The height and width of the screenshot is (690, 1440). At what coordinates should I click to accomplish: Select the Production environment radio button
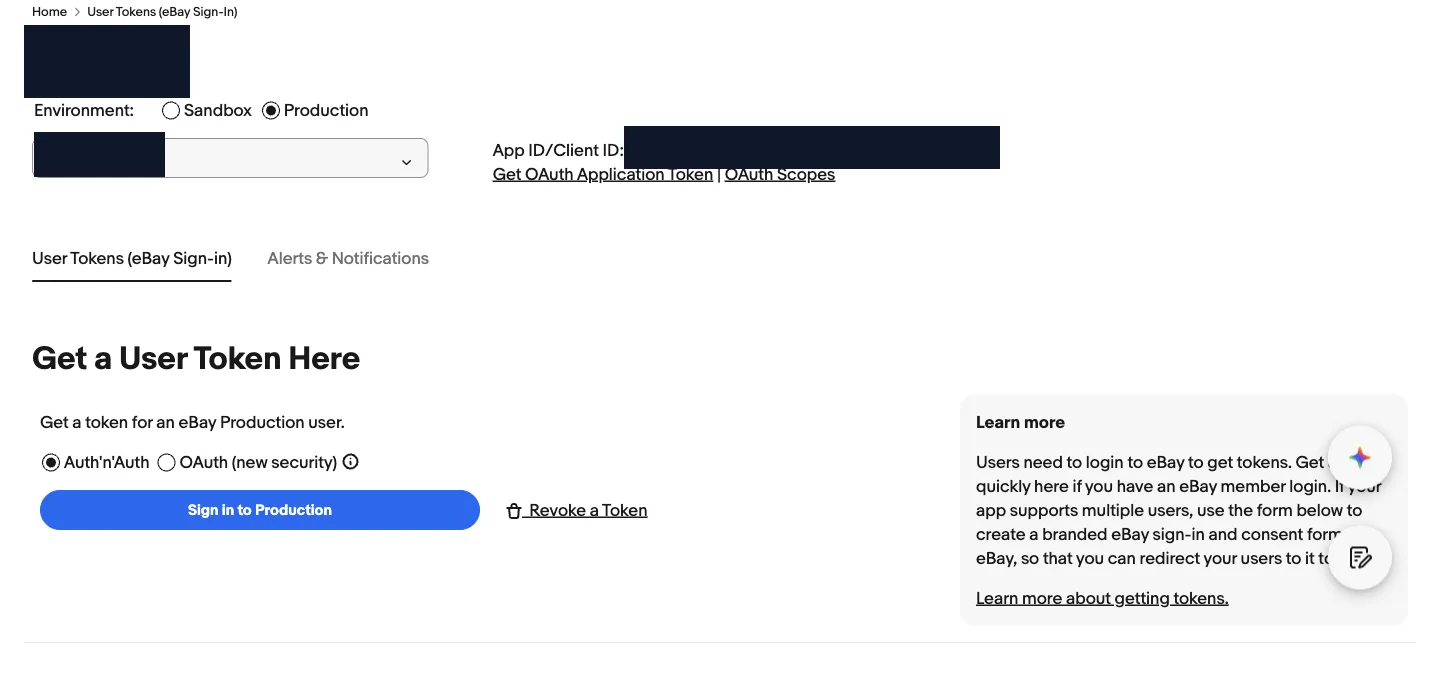coord(271,111)
